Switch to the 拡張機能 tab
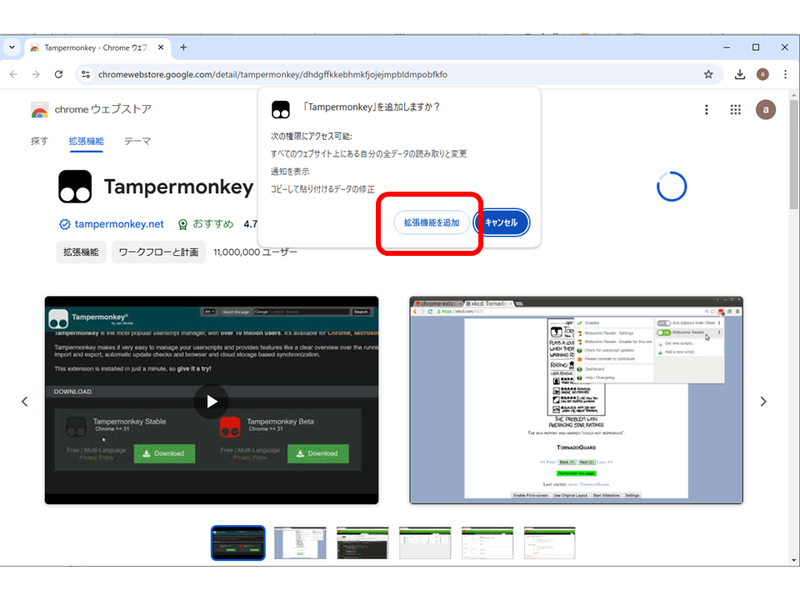Screen dimensions: 800x600 pos(86,141)
